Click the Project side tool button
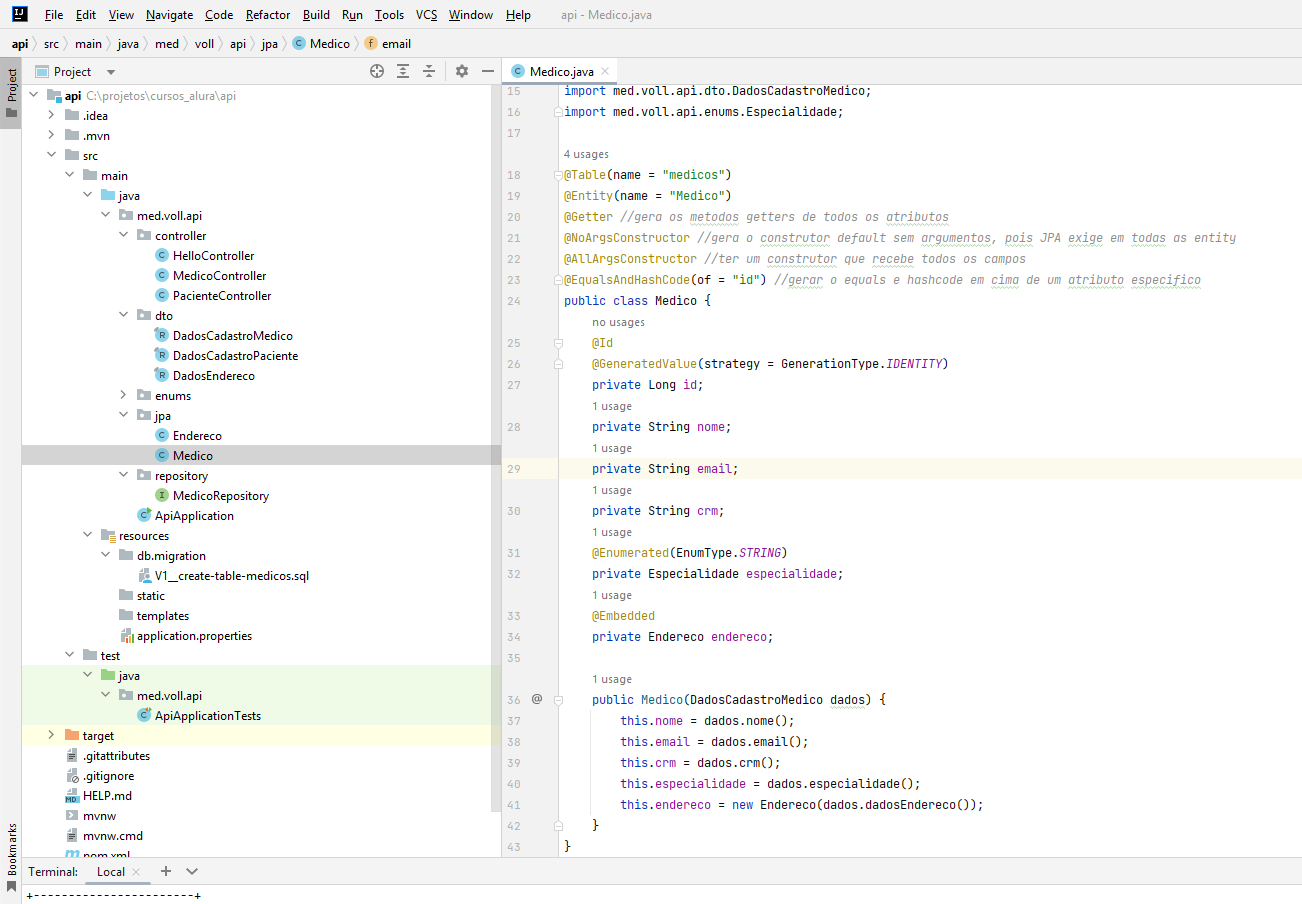The image size is (1302, 904). pyautogui.click(x=11, y=92)
